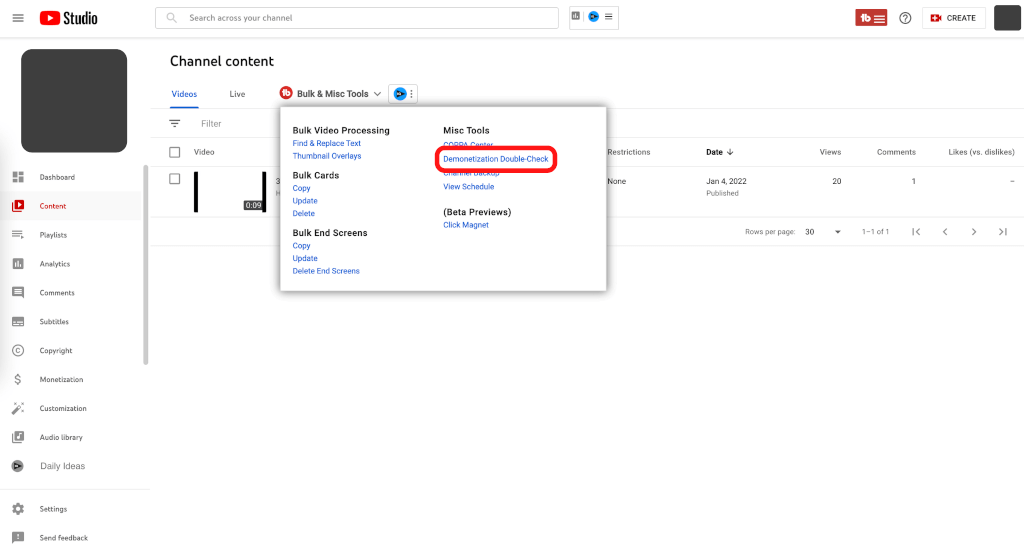Go to next page arrow
1024x545 pixels.
973,232
